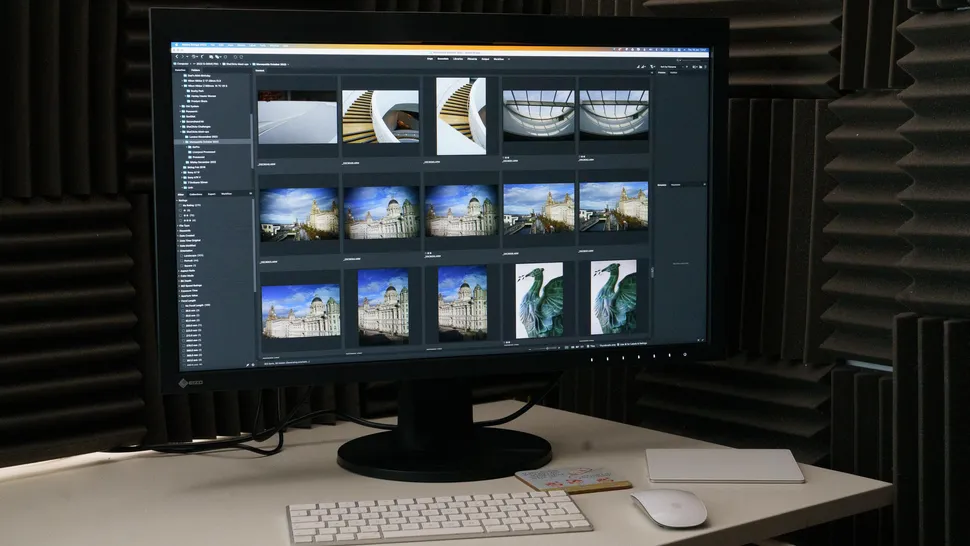Collapse the Ratings filter section
Viewport: 970px width, 546px height.
pyautogui.click(x=177, y=200)
